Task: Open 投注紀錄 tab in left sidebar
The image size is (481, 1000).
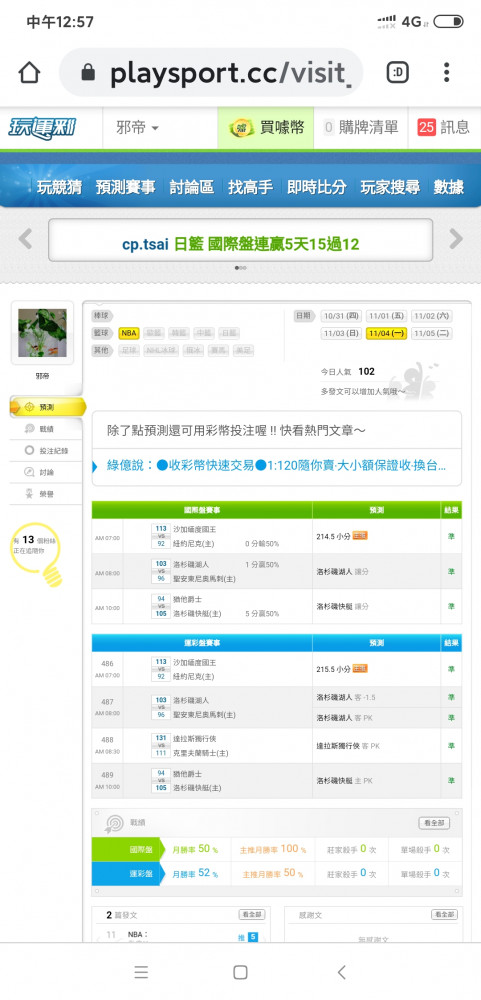Action: coord(47,451)
